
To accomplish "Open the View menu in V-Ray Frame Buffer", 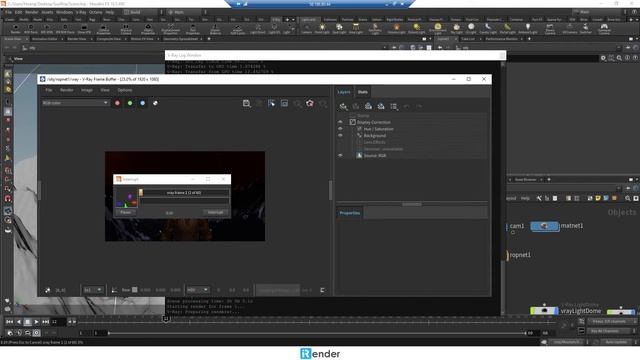I will coord(105,90).
